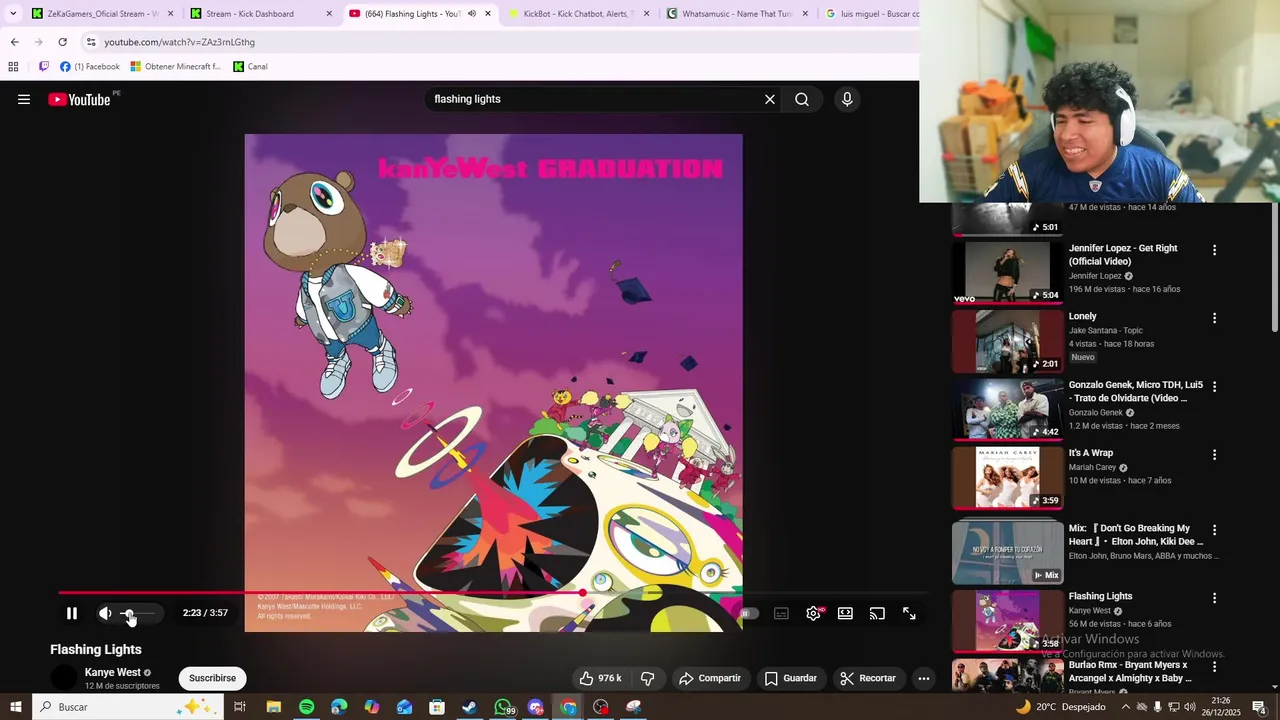The width and height of the screenshot is (1280, 720).
Task: Enter fullscreen video mode
Action: [x=909, y=613]
